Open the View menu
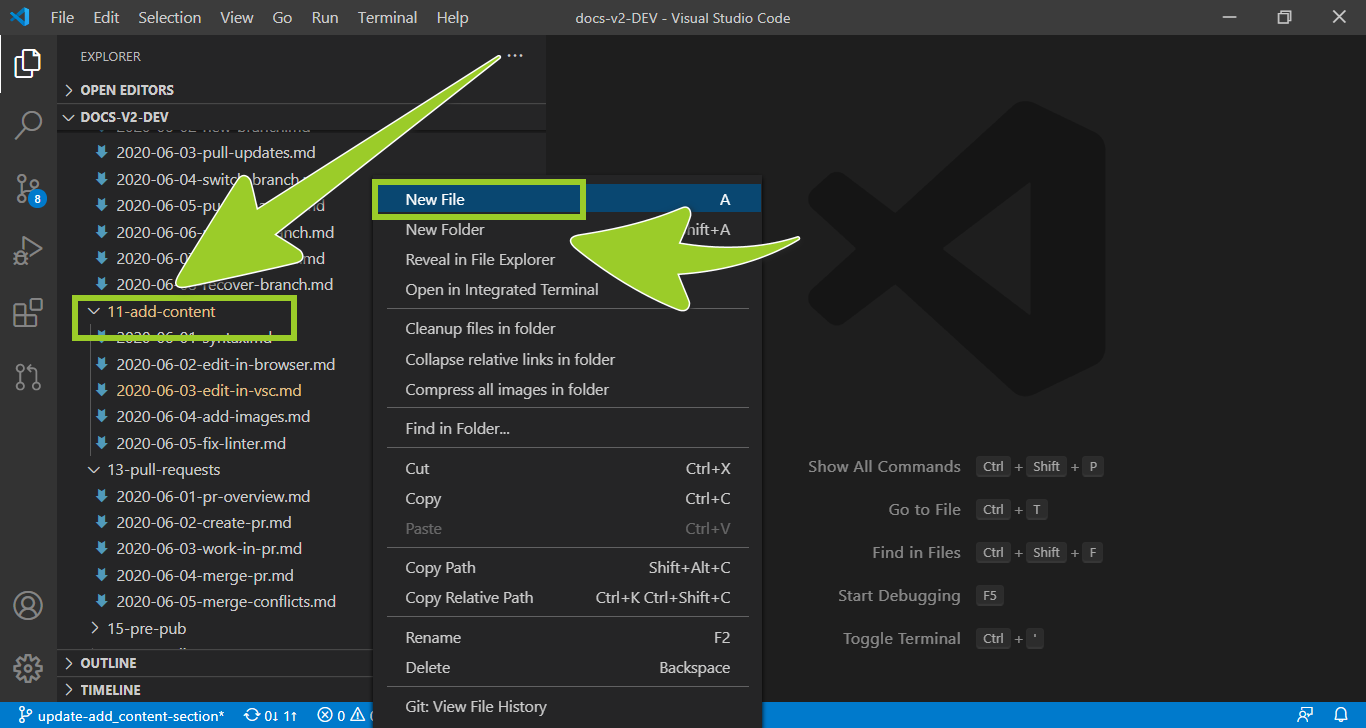 237,18
